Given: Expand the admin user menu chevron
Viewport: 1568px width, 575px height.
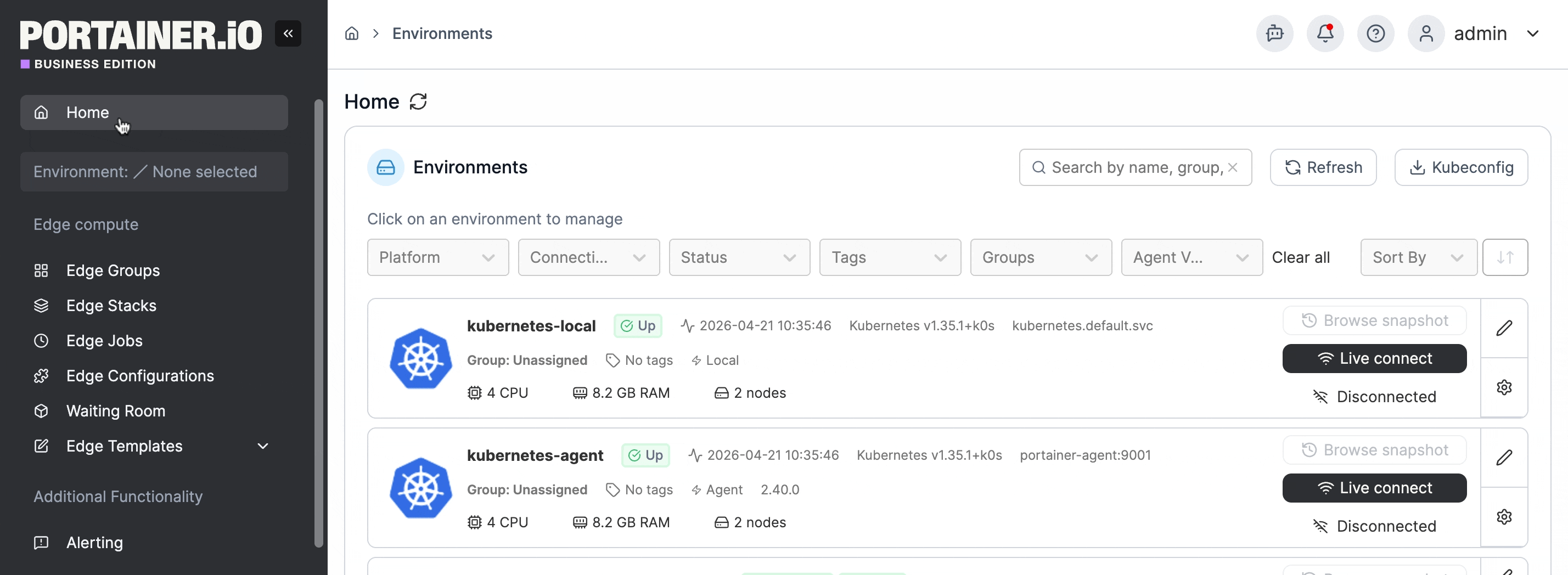Looking at the screenshot, I should point(1533,33).
